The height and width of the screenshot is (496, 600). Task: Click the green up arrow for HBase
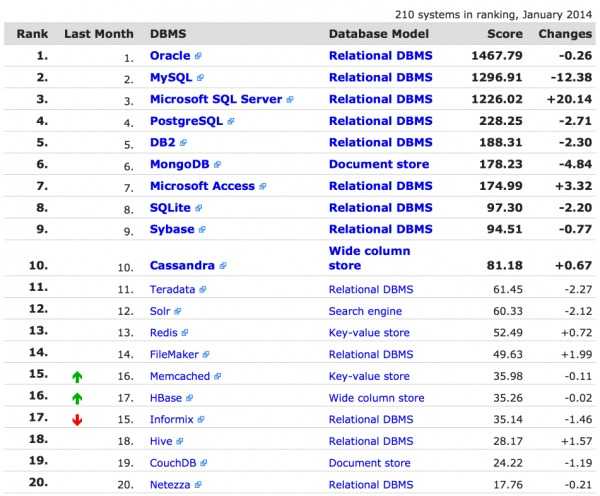click(76, 398)
